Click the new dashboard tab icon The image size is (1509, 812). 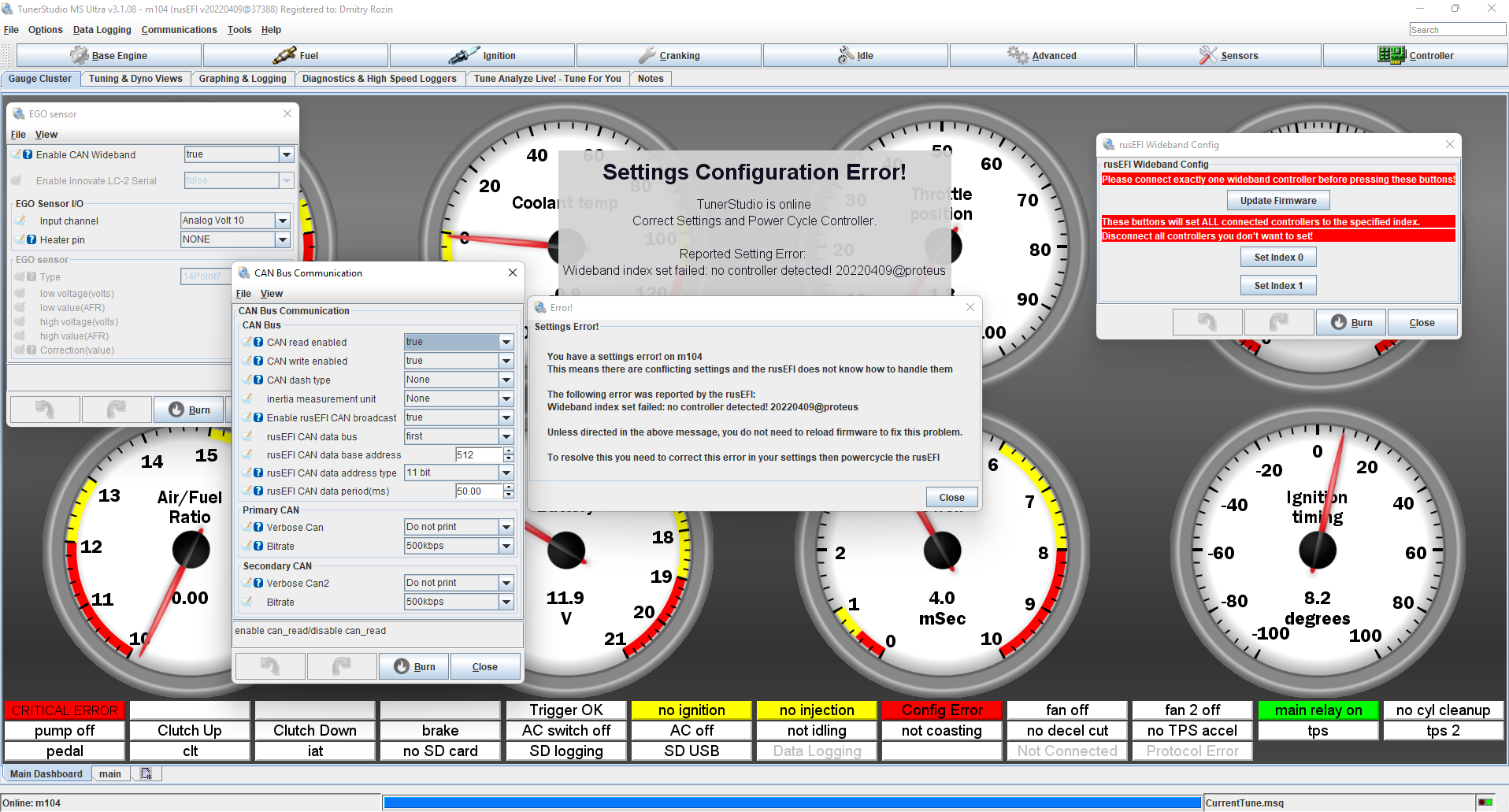click(146, 773)
